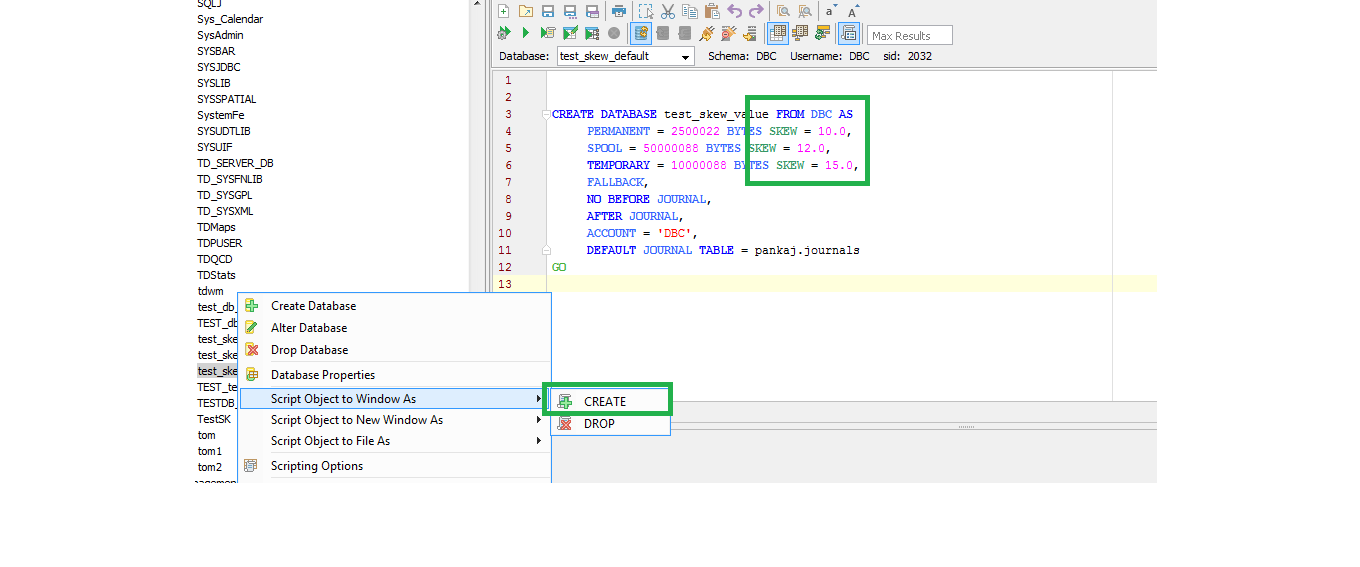Click the Max Results input field
1360x567 pixels.
[x=910, y=35]
